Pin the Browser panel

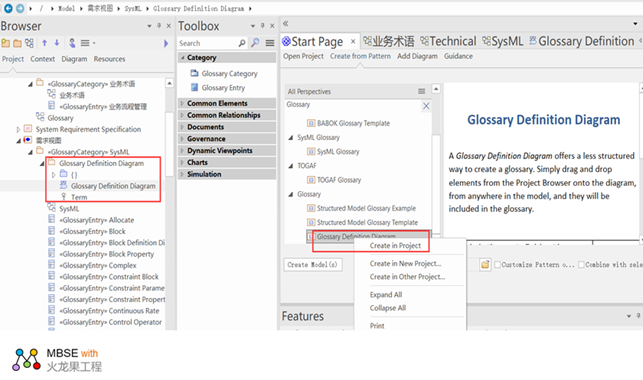(x=159, y=25)
